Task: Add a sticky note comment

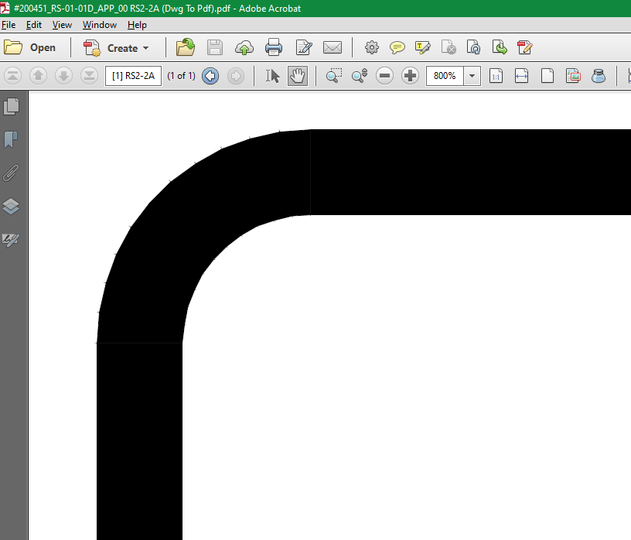Action: [397, 47]
